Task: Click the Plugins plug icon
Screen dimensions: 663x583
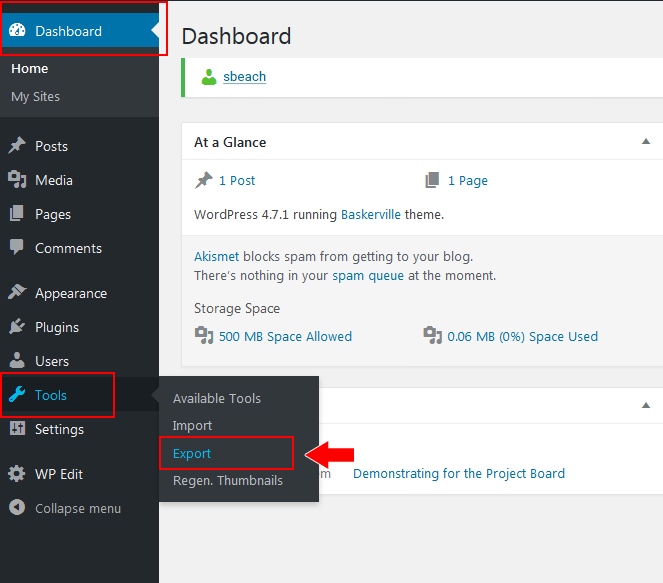Action: pos(17,326)
